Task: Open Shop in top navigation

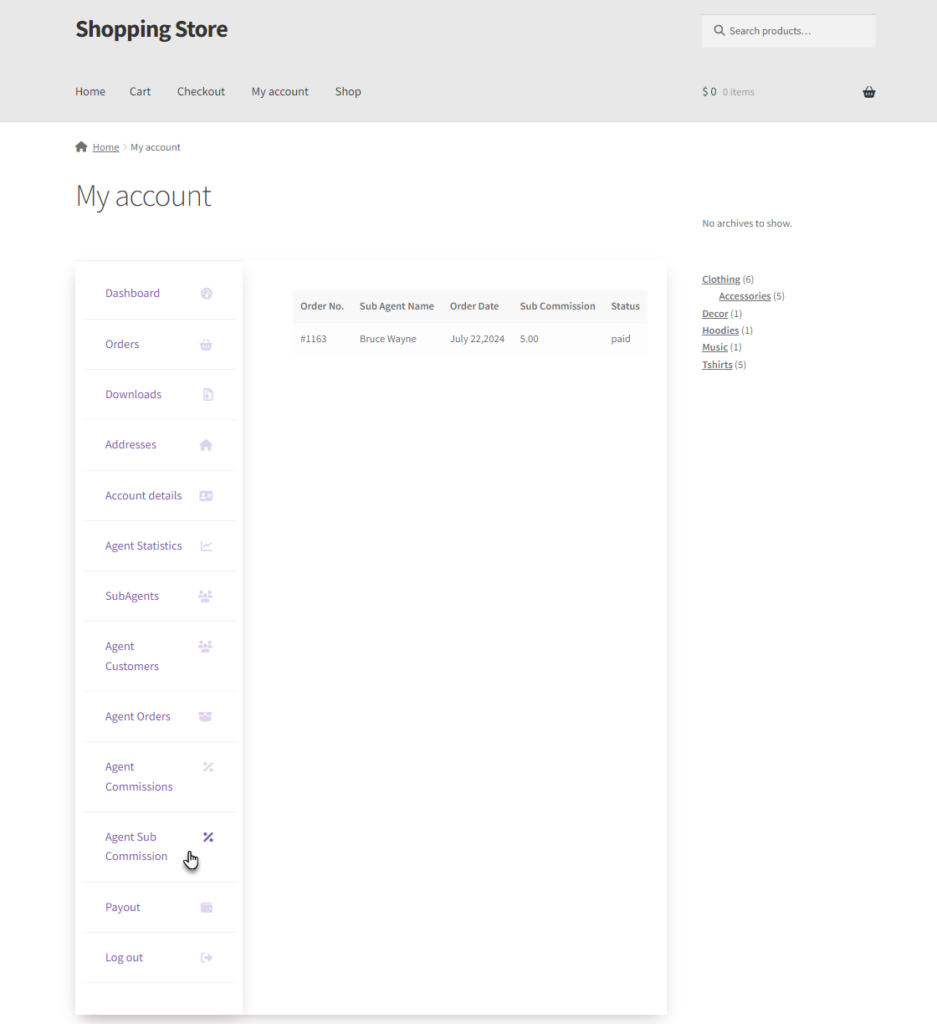Action: coord(348,91)
